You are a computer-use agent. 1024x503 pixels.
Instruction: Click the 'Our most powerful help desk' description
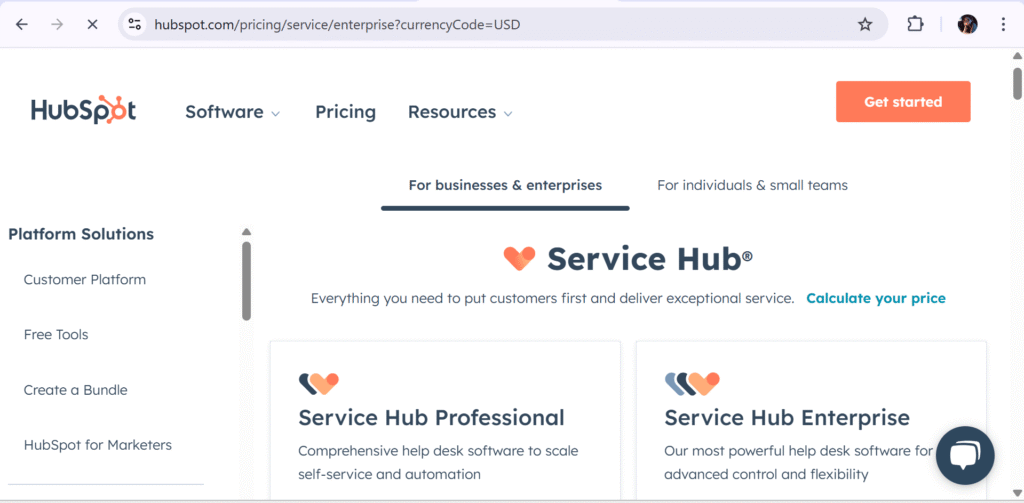click(x=798, y=462)
